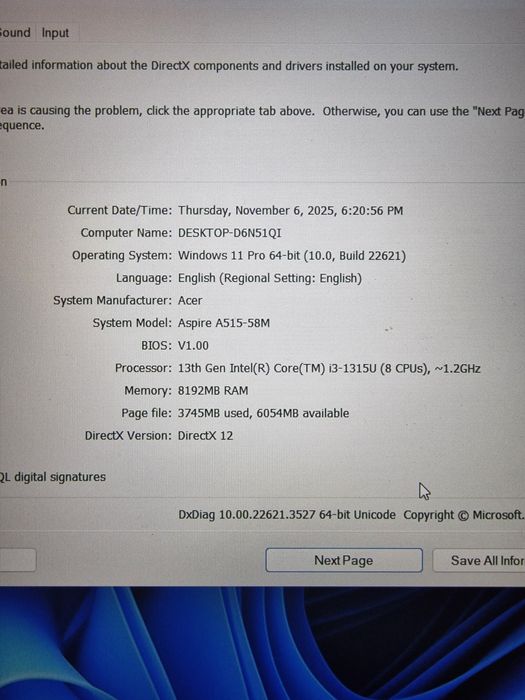Image resolution: width=525 pixels, height=700 pixels.
Task: Click the Page file label
Action: [146, 413]
